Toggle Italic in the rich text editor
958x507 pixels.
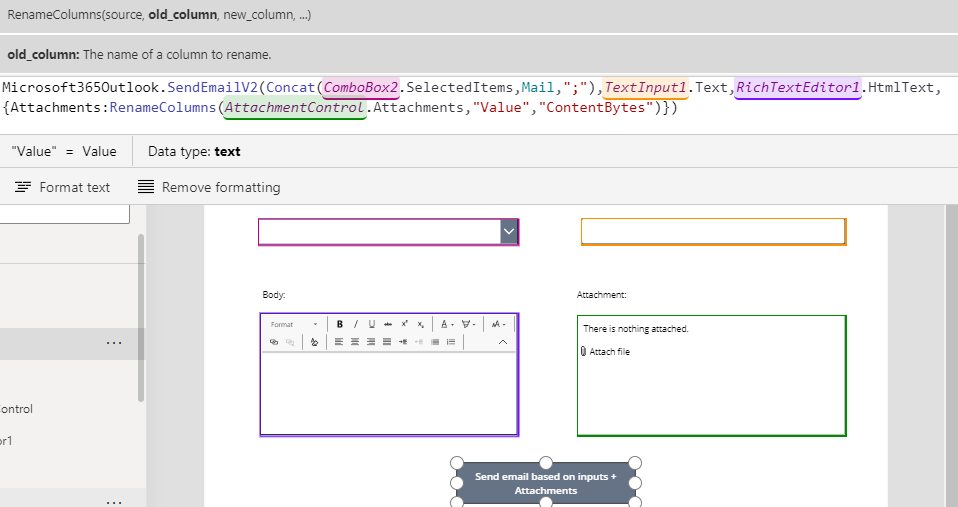[x=356, y=324]
